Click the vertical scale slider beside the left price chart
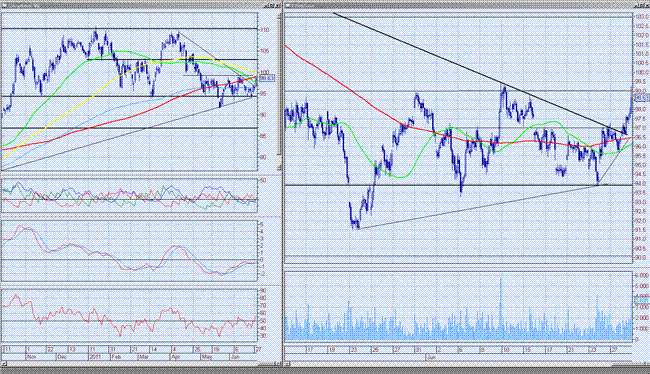650x374 pixels. tap(279, 92)
